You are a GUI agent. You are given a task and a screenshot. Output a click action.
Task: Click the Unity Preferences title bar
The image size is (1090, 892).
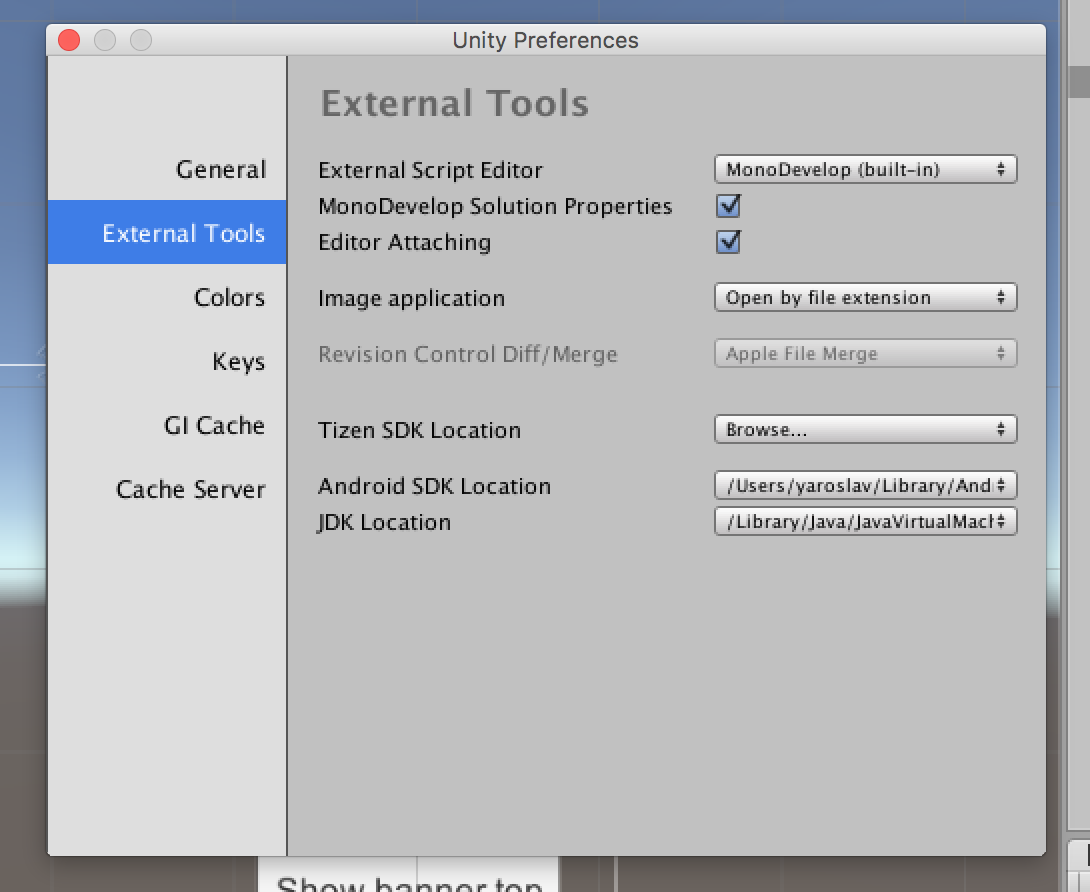[x=546, y=40]
